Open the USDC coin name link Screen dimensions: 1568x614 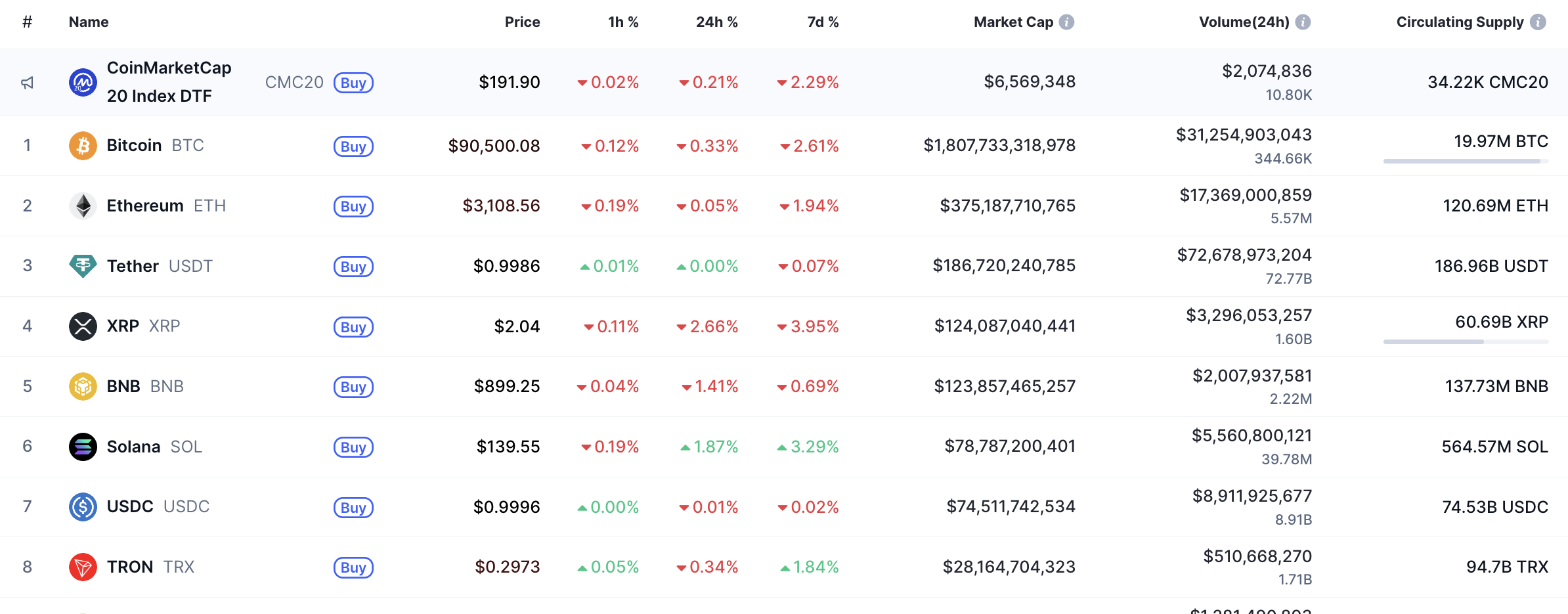tap(130, 506)
